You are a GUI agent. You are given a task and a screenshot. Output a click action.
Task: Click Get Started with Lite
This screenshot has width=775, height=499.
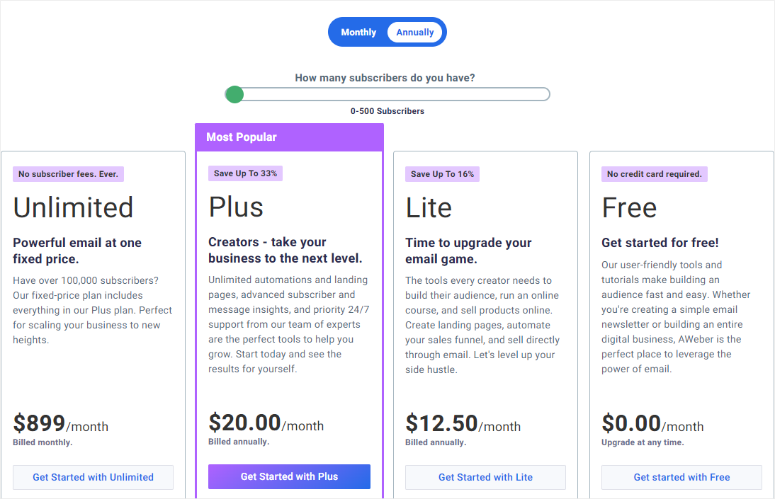tap(485, 477)
